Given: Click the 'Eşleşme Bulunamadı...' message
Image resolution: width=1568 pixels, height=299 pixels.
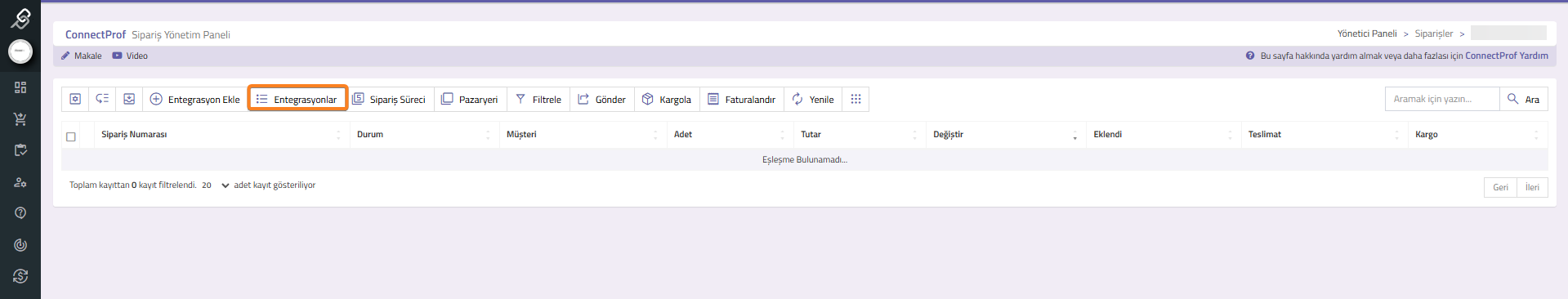Looking at the screenshot, I should click(804, 159).
